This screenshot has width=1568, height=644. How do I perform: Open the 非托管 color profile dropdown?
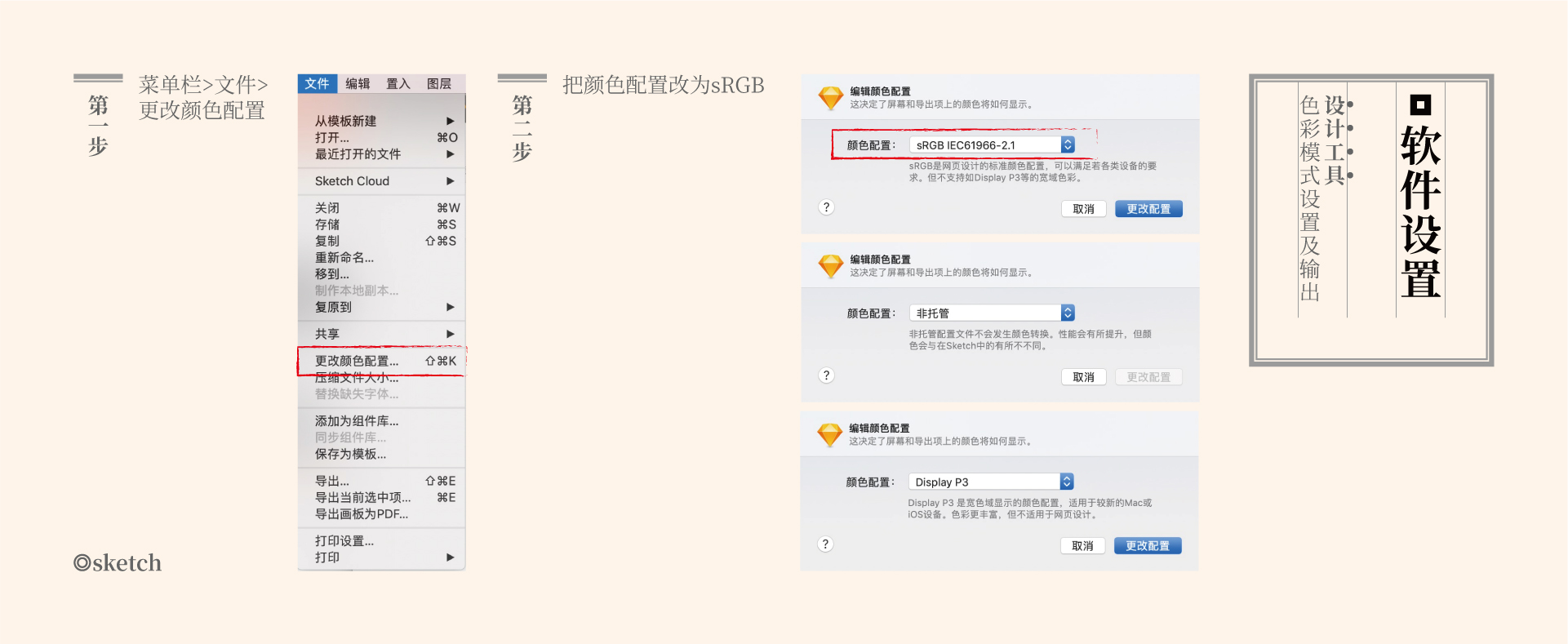(992, 313)
